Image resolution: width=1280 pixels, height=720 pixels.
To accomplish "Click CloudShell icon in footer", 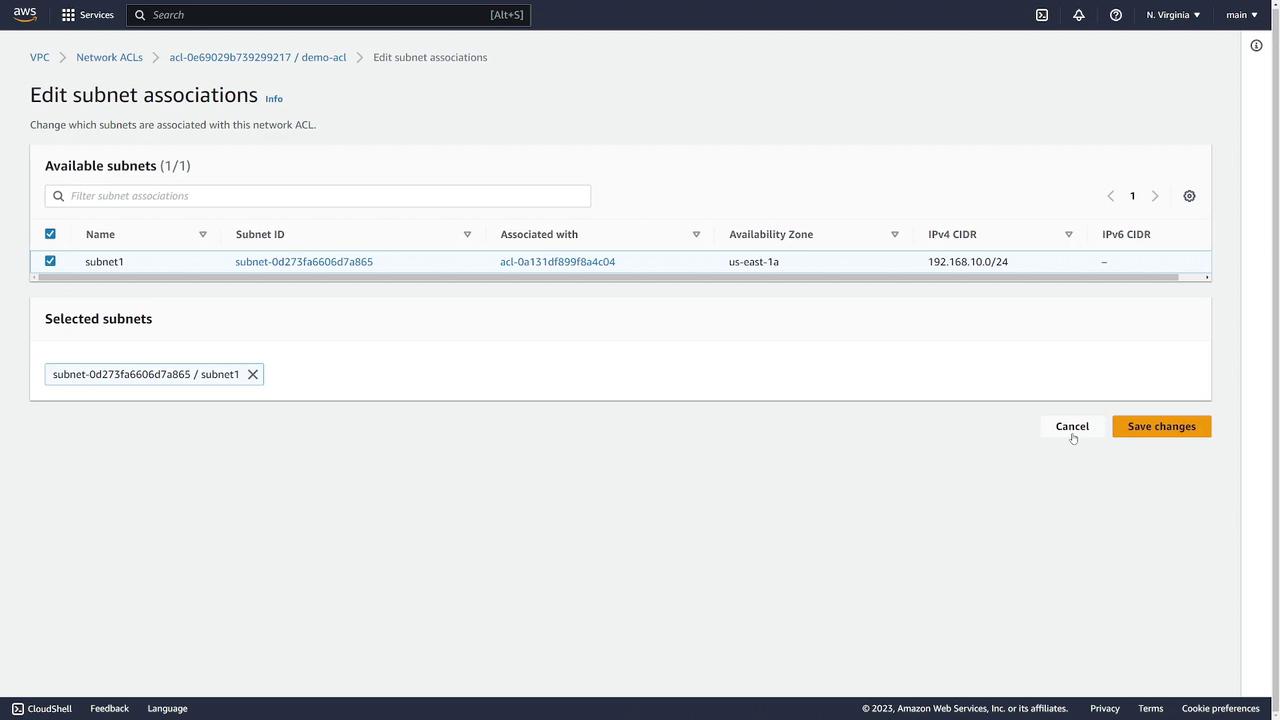I will [18, 708].
